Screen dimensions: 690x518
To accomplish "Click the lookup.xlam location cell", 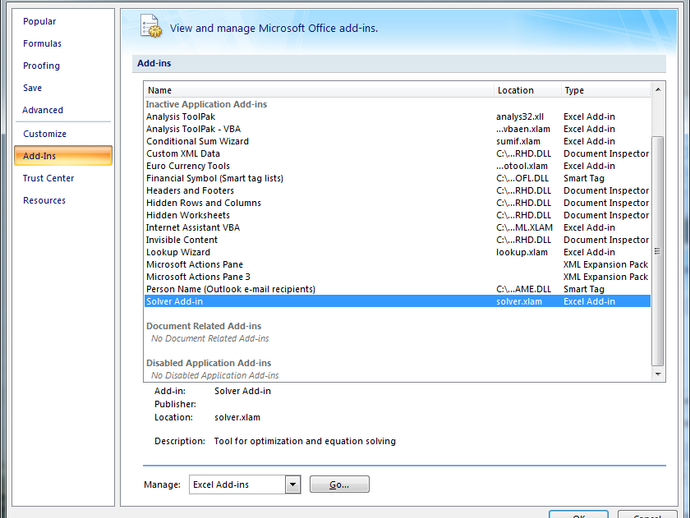I will (x=522, y=252).
